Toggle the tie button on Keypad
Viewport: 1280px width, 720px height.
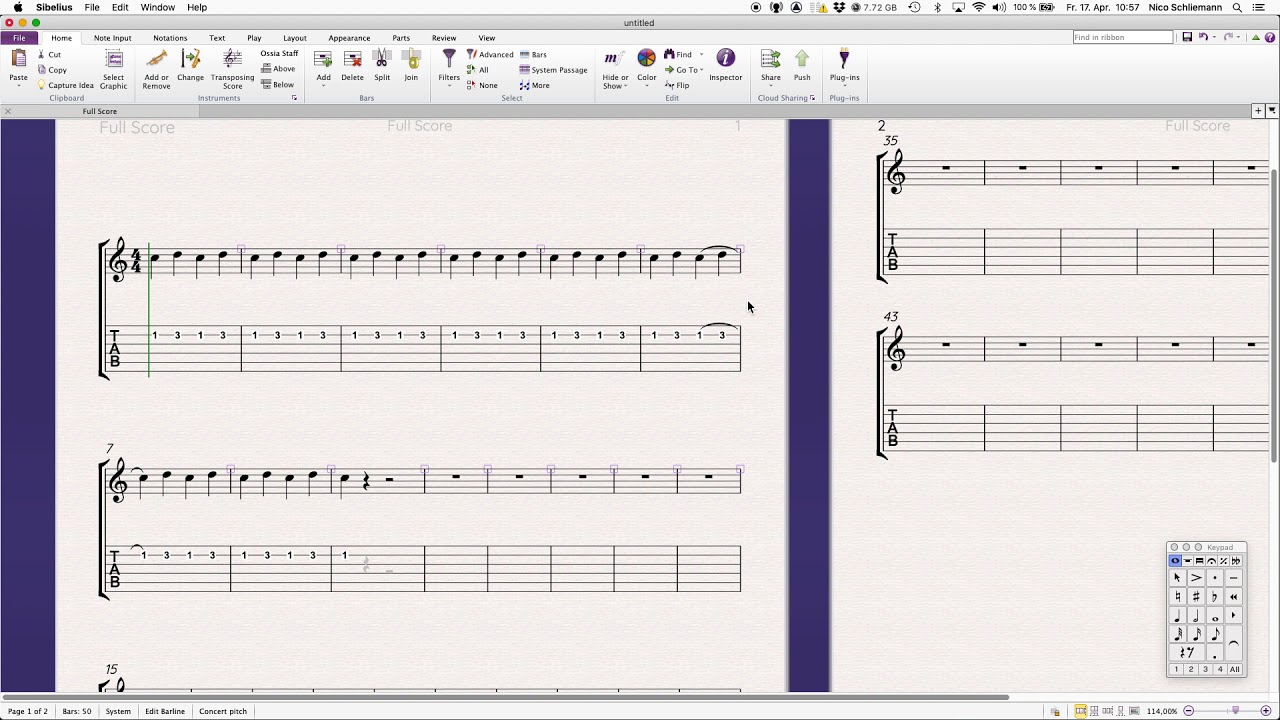point(1234,643)
